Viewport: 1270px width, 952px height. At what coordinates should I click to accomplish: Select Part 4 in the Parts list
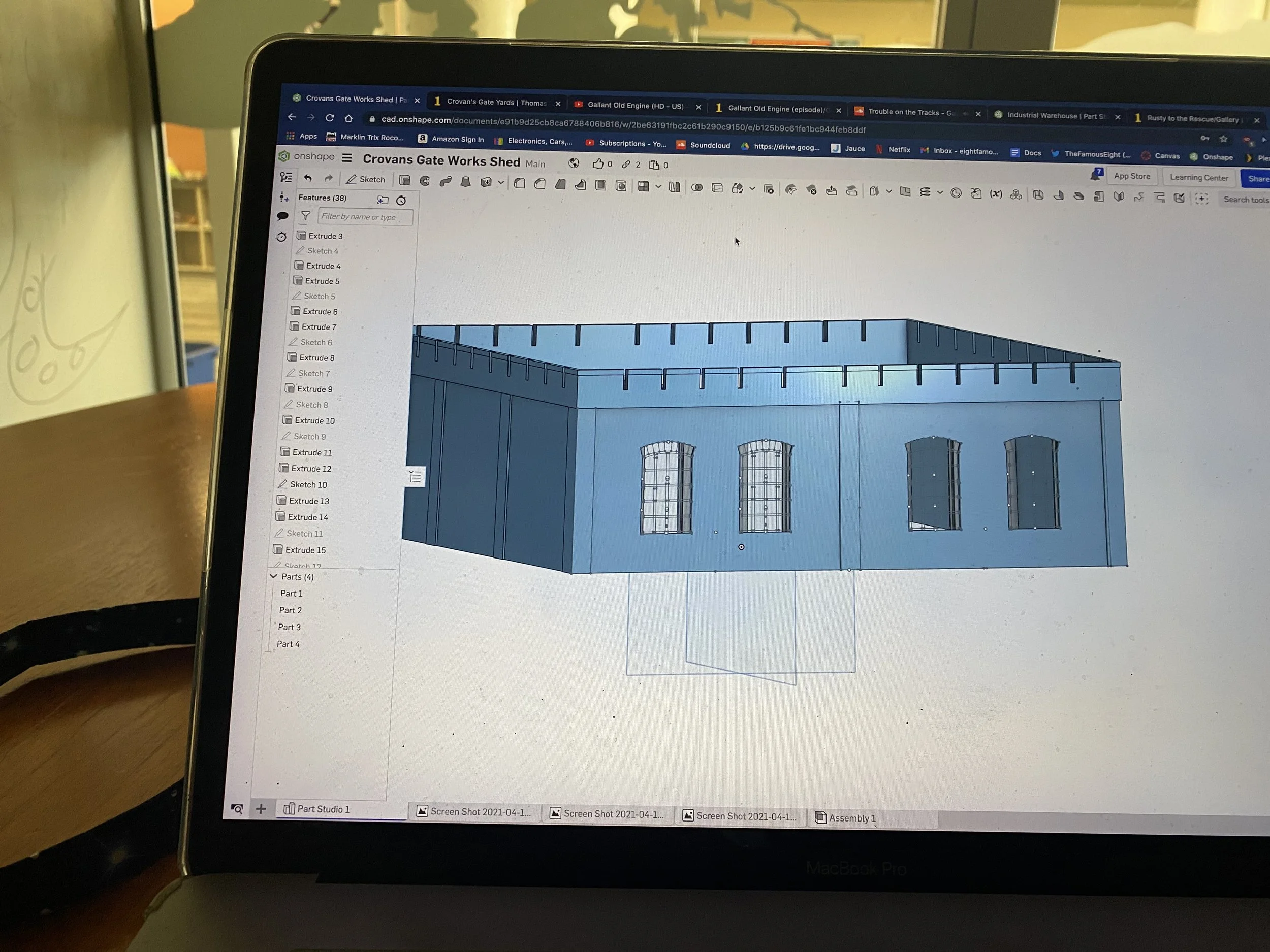coord(288,644)
